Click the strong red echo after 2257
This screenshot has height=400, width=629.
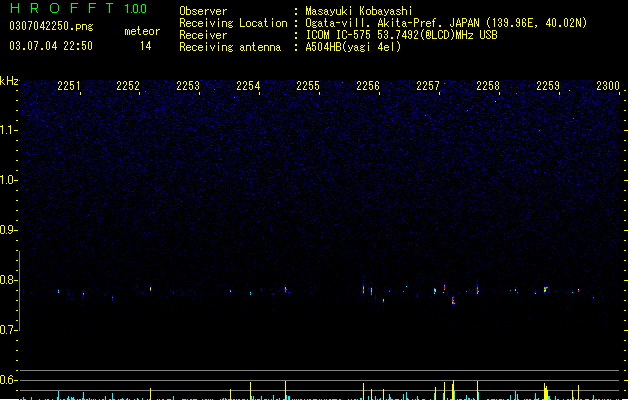click(x=453, y=301)
